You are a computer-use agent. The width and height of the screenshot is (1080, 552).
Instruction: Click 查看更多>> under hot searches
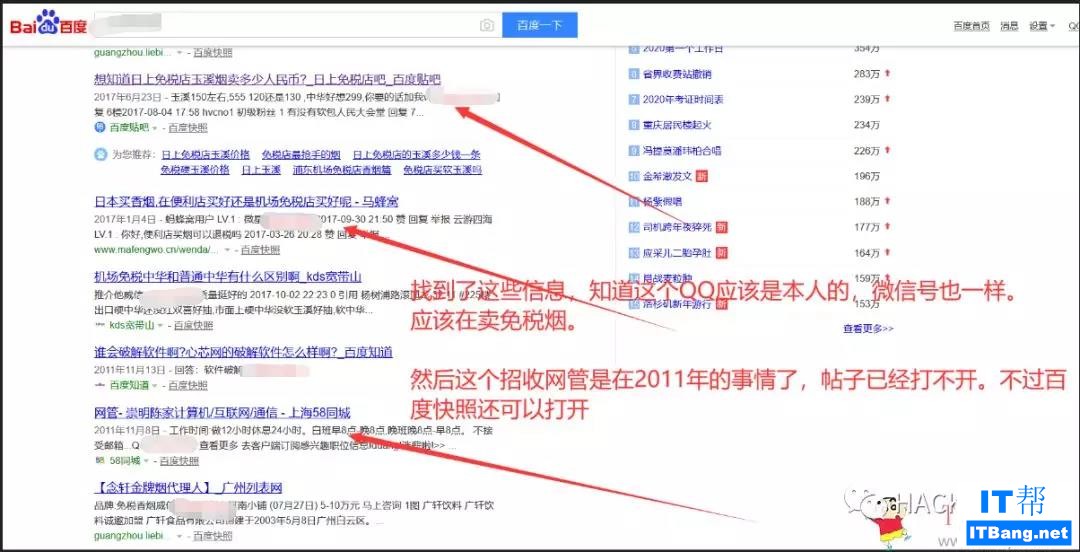[868, 329]
